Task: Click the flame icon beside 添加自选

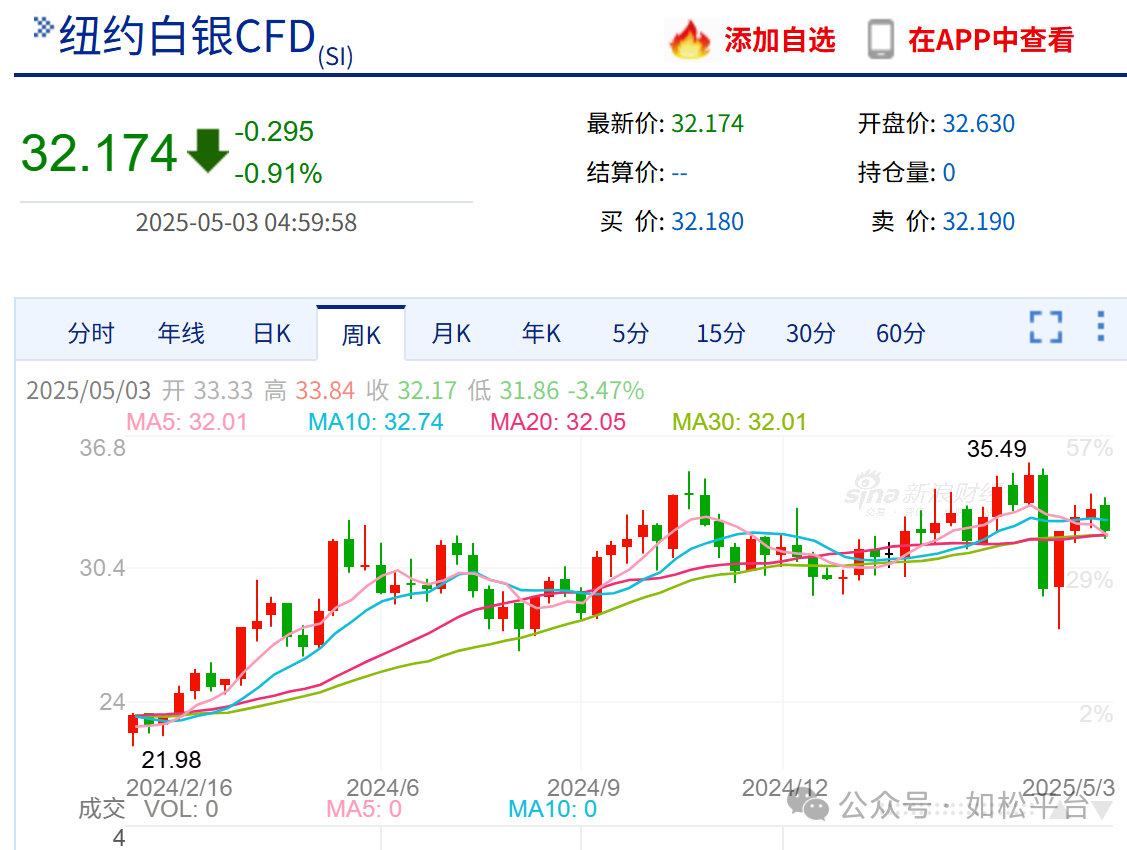Action: (688, 40)
